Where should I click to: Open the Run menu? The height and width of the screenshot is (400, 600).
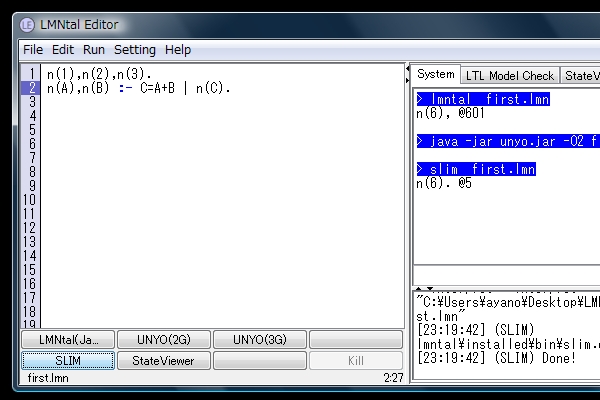pyautogui.click(x=93, y=49)
